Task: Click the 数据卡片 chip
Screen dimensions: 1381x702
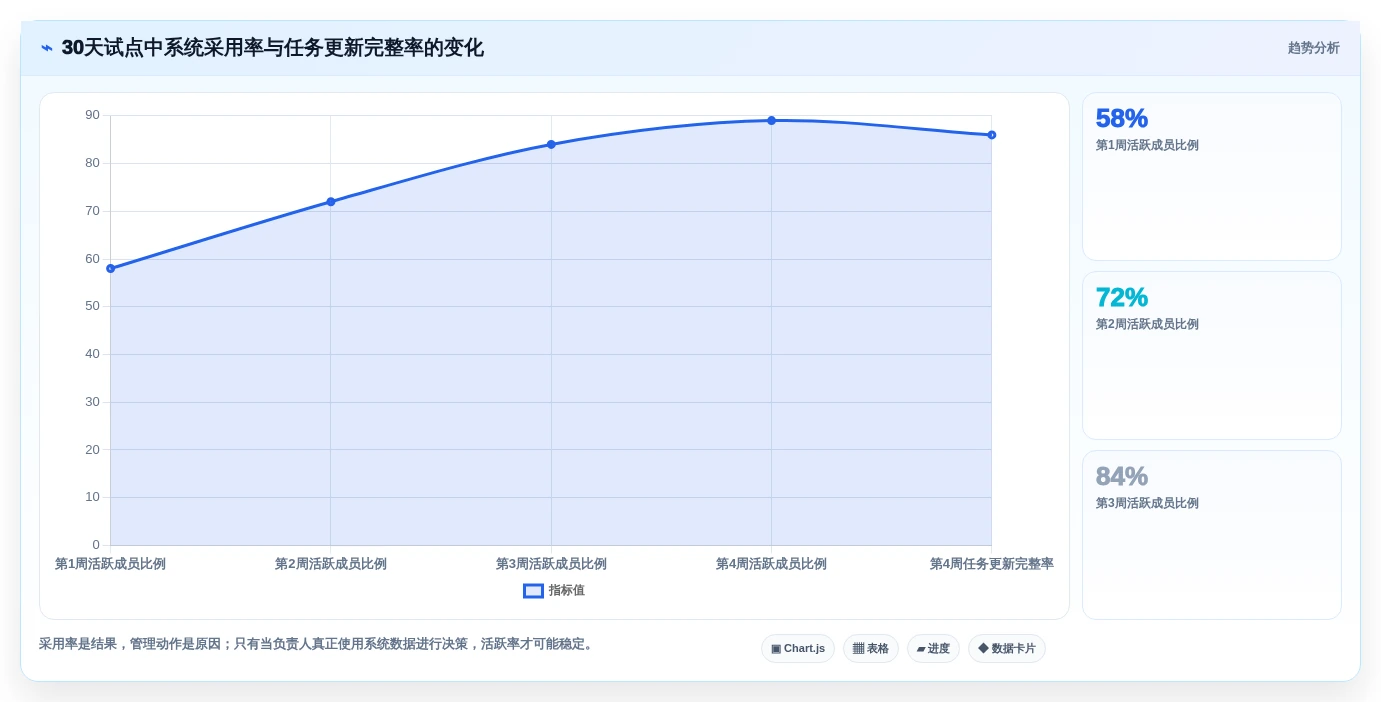Action: pos(1007,649)
